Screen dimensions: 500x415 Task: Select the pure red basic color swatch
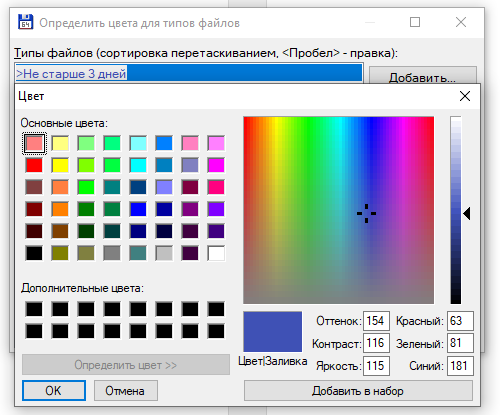(34, 165)
